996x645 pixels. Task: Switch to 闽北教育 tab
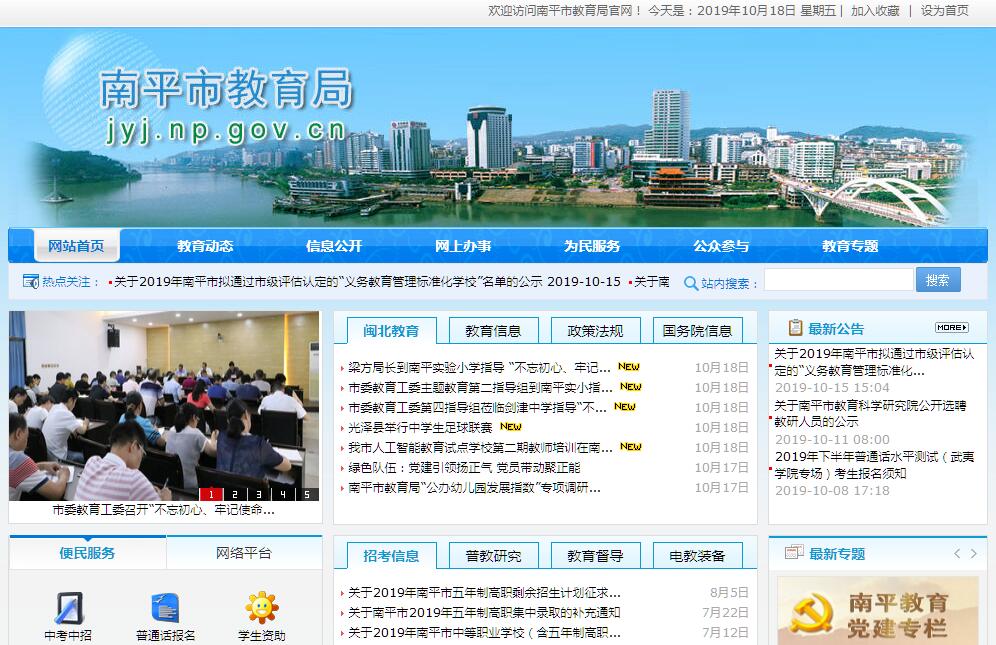click(391, 330)
